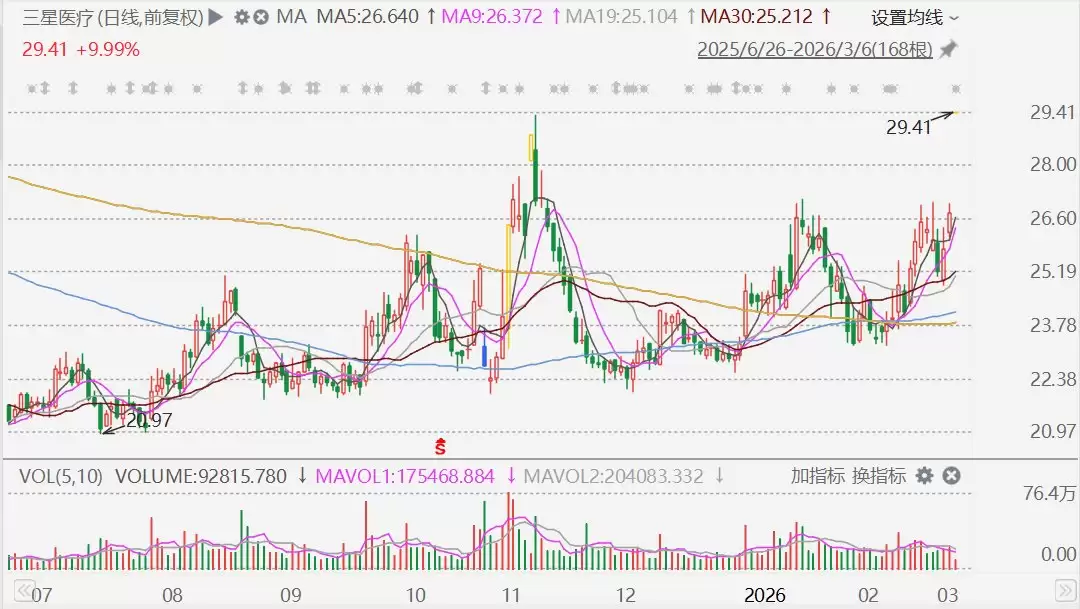The image size is (1080, 609).
Task: Open the 2025/6/26-2026/3/6 date range selector
Action: [x=816, y=48]
